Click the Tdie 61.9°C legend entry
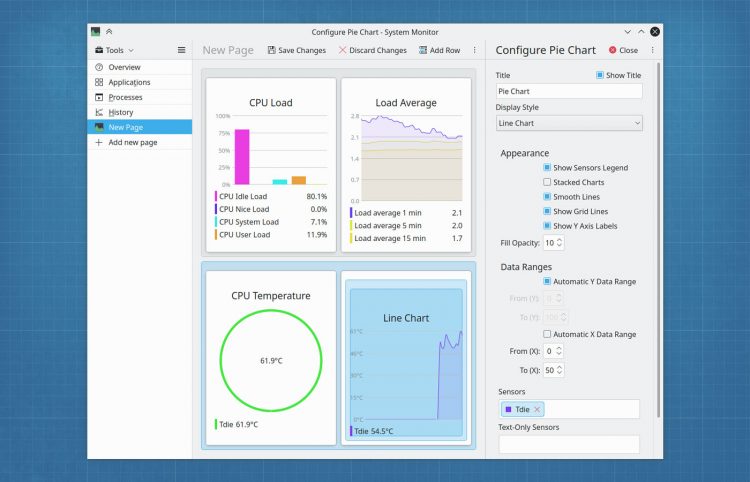Image resolution: width=750 pixels, height=482 pixels. (x=237, y=424)
